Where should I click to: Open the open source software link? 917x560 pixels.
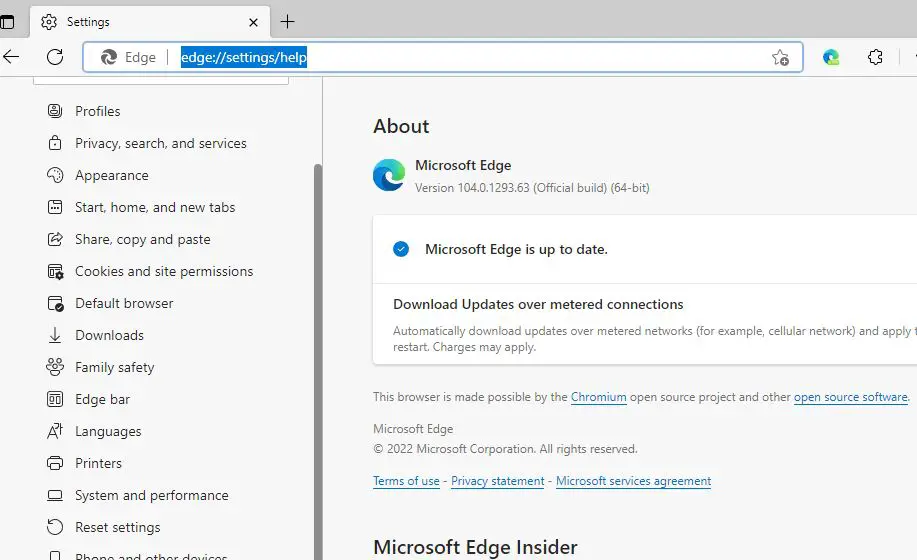850,397
